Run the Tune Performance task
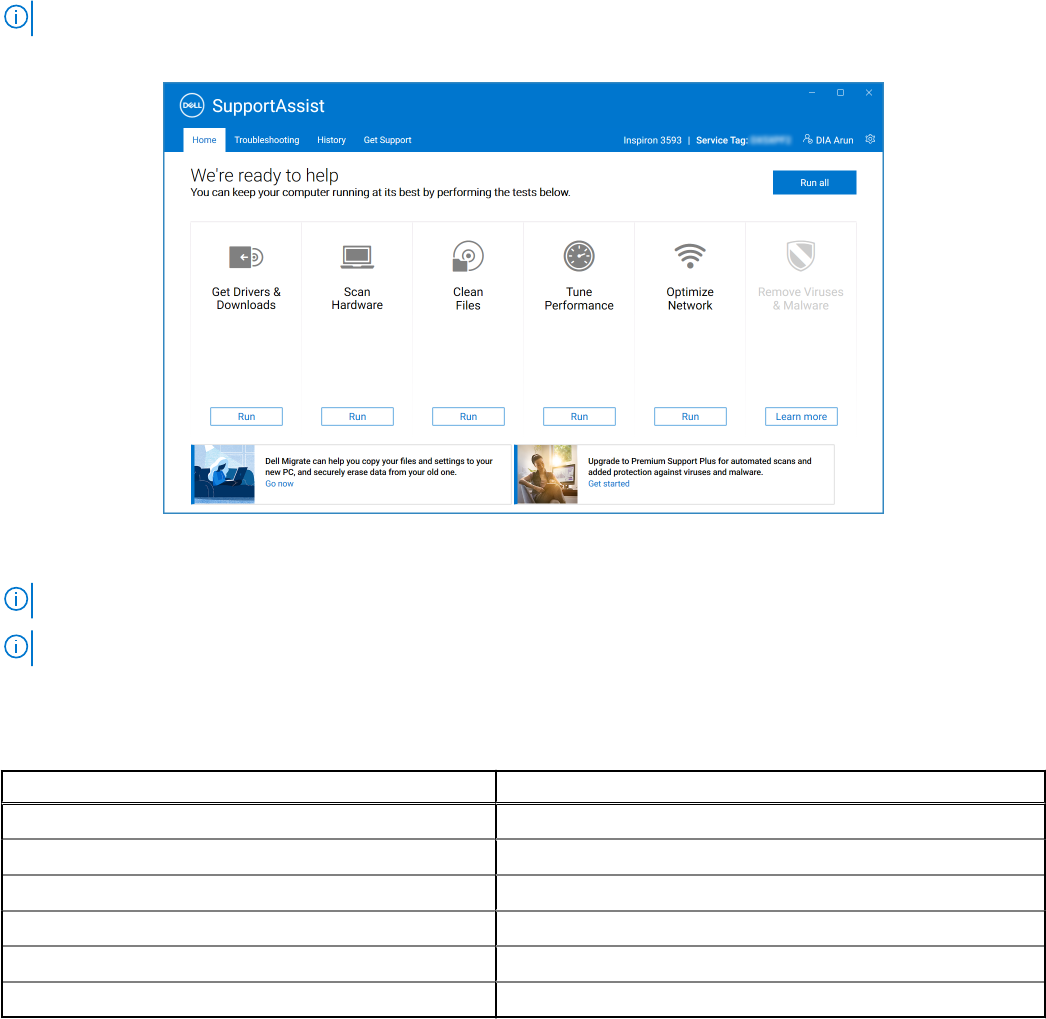Screen dimensions: 1046x1019 (x=579, y=417)
